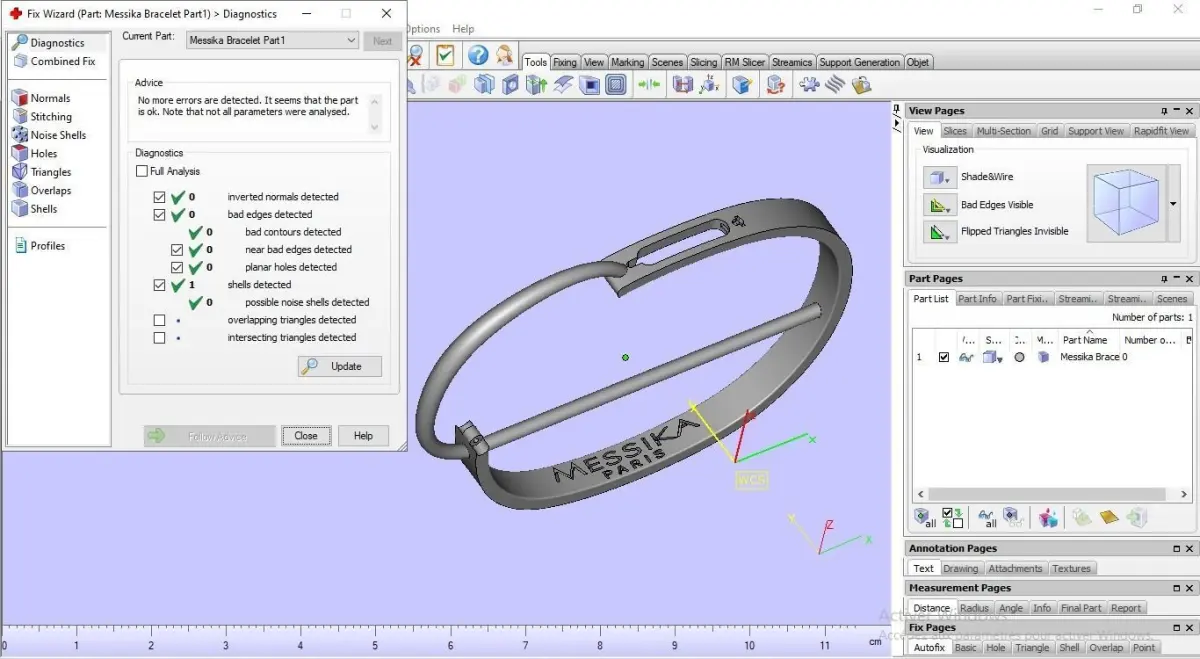This screenshot has height=659, width=1200.
Task: Click the XYZ axes cube tool icon
Action: pyautogui.click(x=709, y=85)
